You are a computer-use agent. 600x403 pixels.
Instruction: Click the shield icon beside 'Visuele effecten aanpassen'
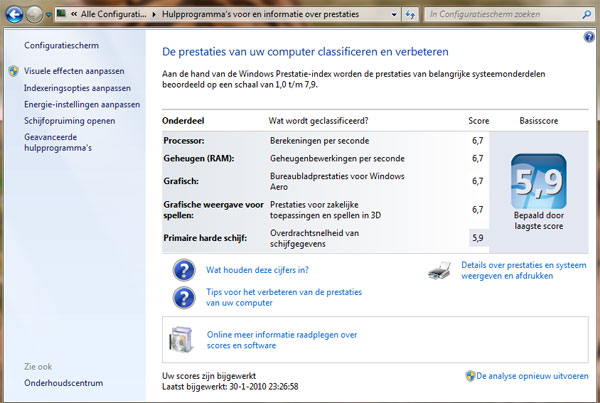(13, 71)
